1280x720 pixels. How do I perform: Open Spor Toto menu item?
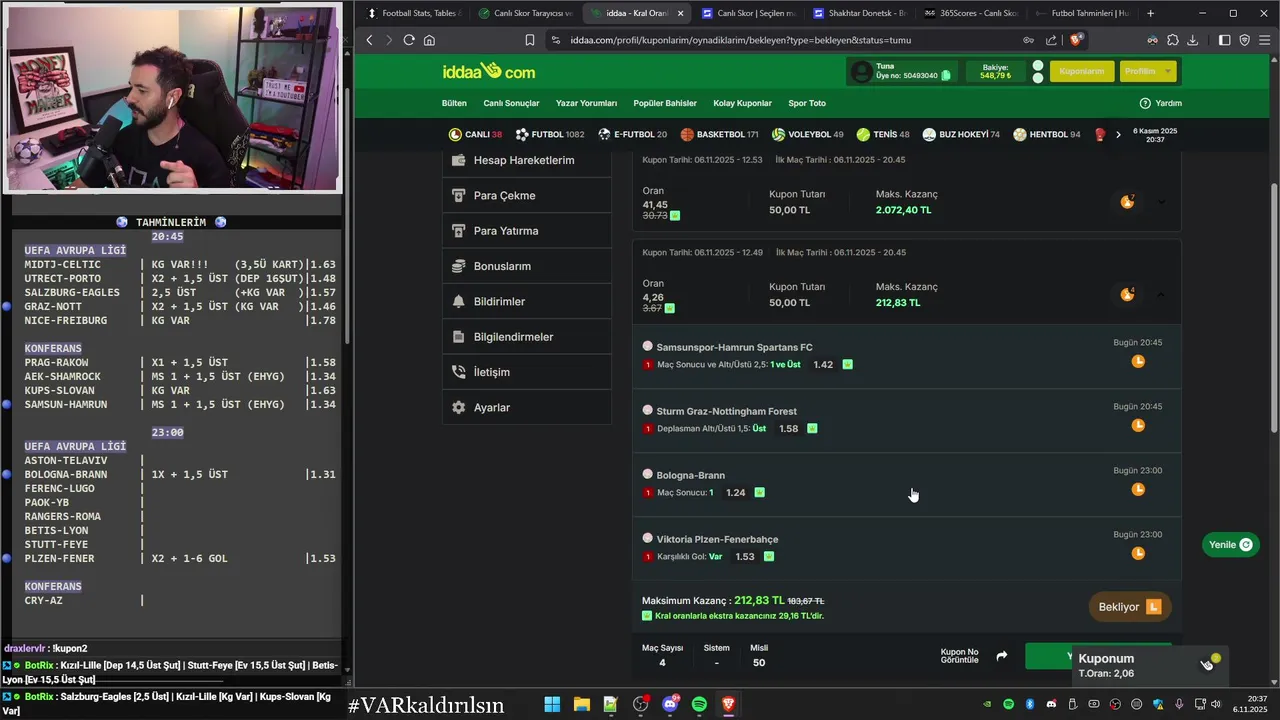(x=807, y=103)
